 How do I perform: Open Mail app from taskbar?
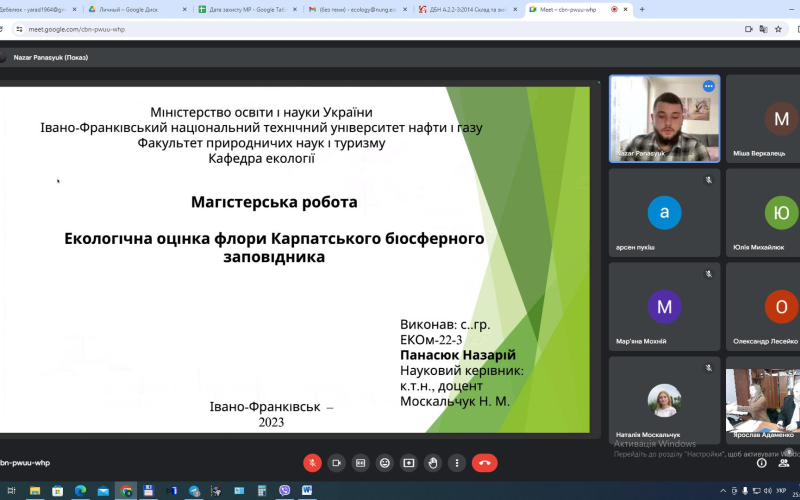103,491
